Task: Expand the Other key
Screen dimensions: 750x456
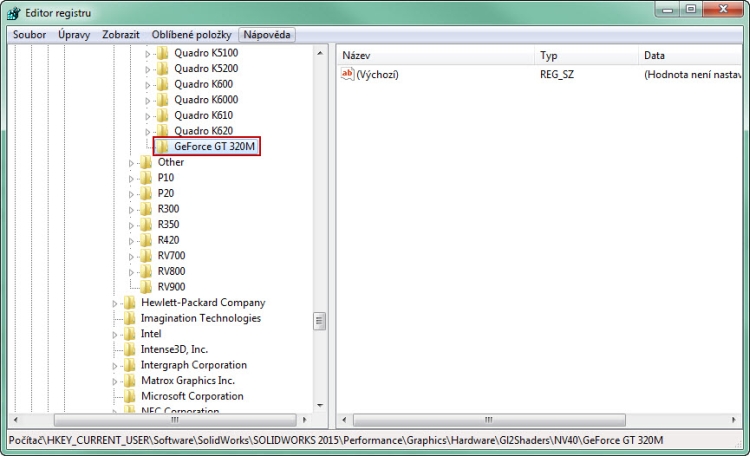Action: point(131,163)
